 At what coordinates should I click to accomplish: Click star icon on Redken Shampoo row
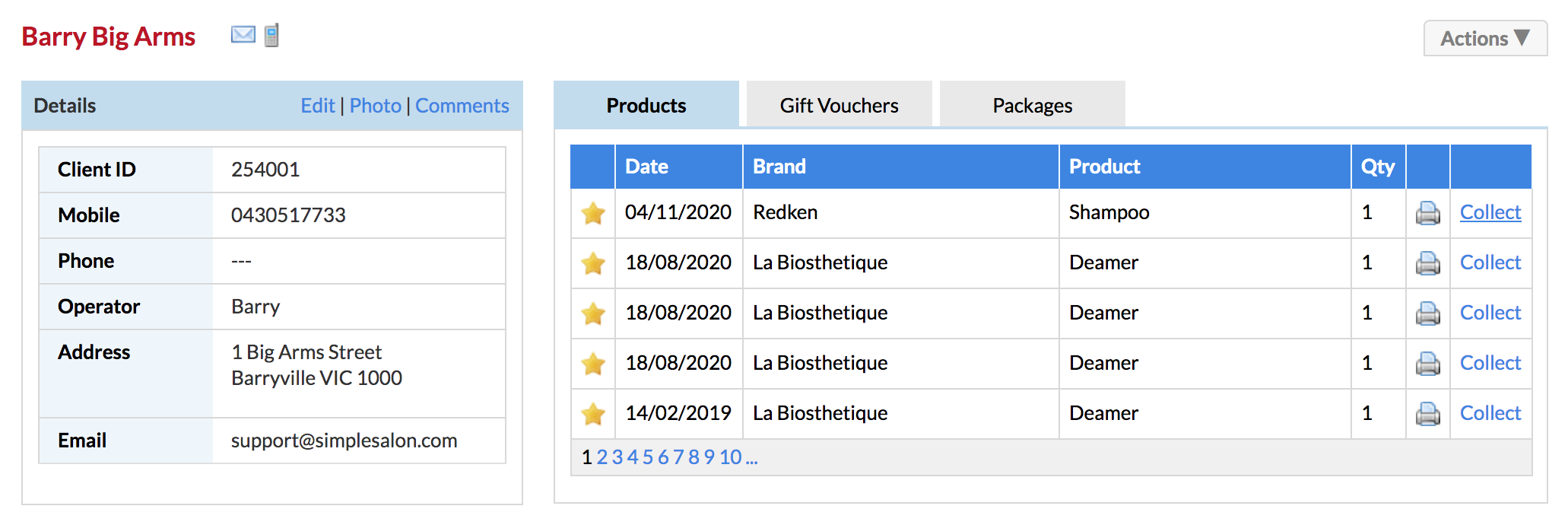click(x=593, y=213)
